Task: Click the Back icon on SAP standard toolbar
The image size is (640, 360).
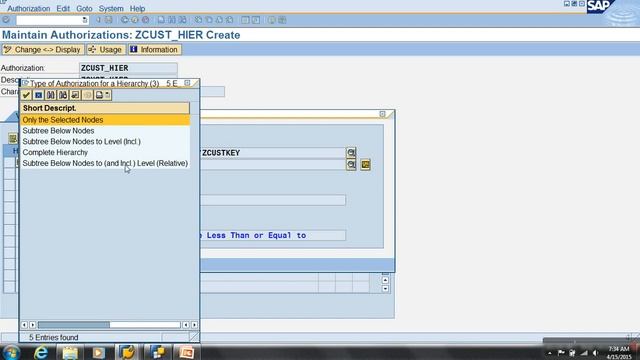Action: coord(124,20)
